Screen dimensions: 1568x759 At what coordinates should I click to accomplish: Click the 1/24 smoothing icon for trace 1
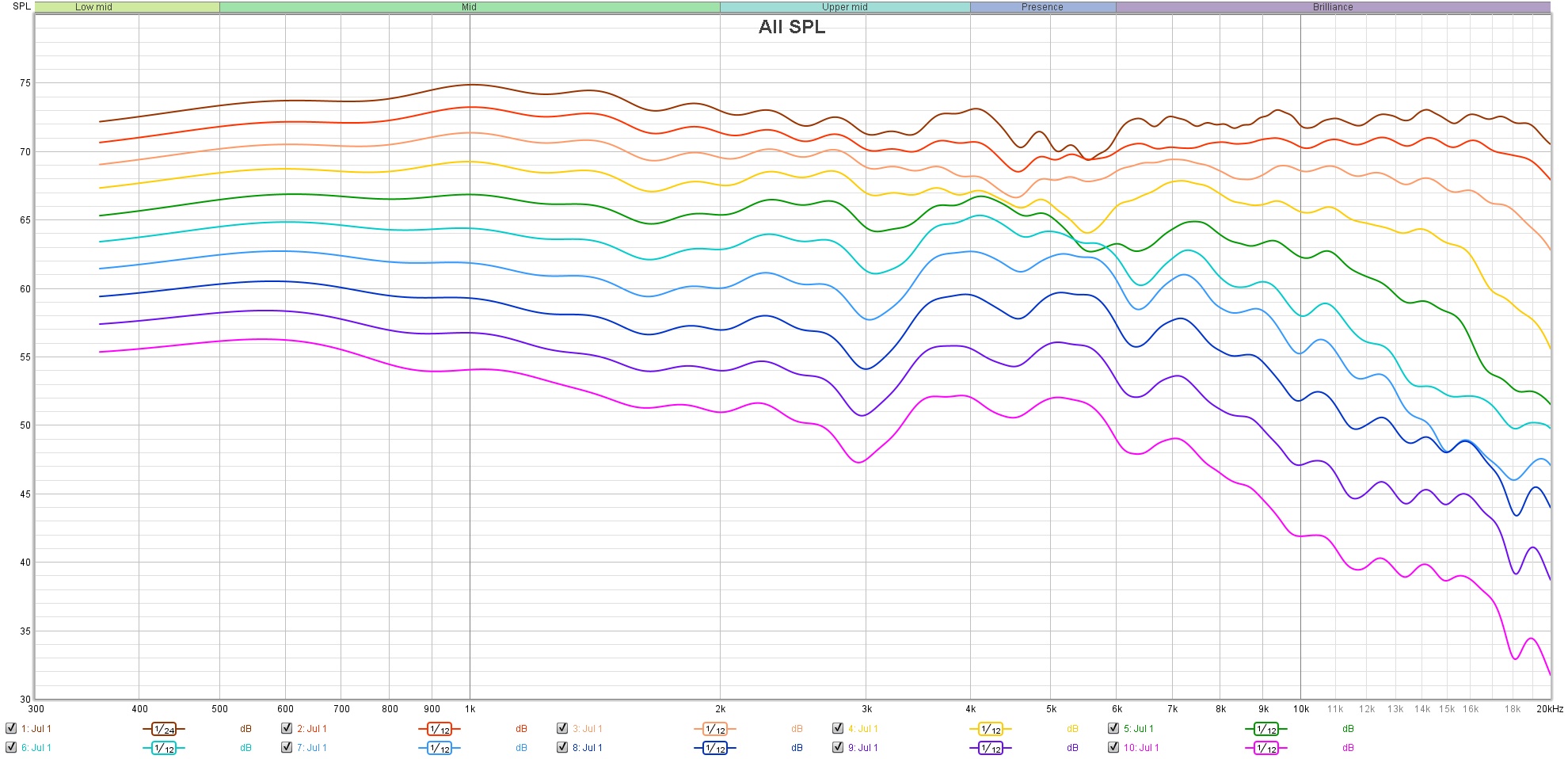click(164, 729)
